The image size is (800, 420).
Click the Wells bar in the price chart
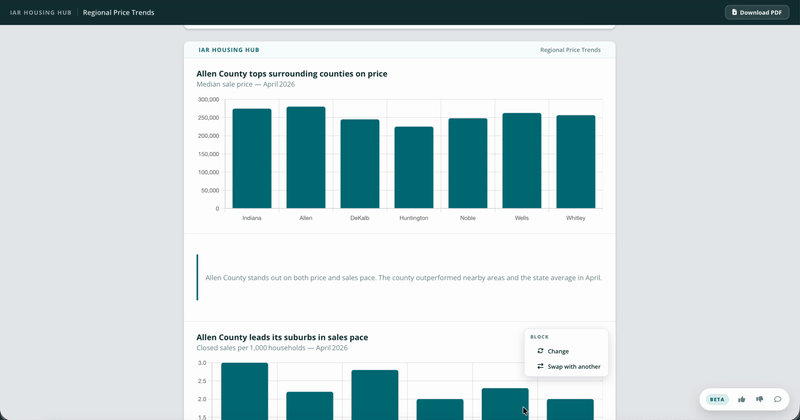(x=521, y=161)
